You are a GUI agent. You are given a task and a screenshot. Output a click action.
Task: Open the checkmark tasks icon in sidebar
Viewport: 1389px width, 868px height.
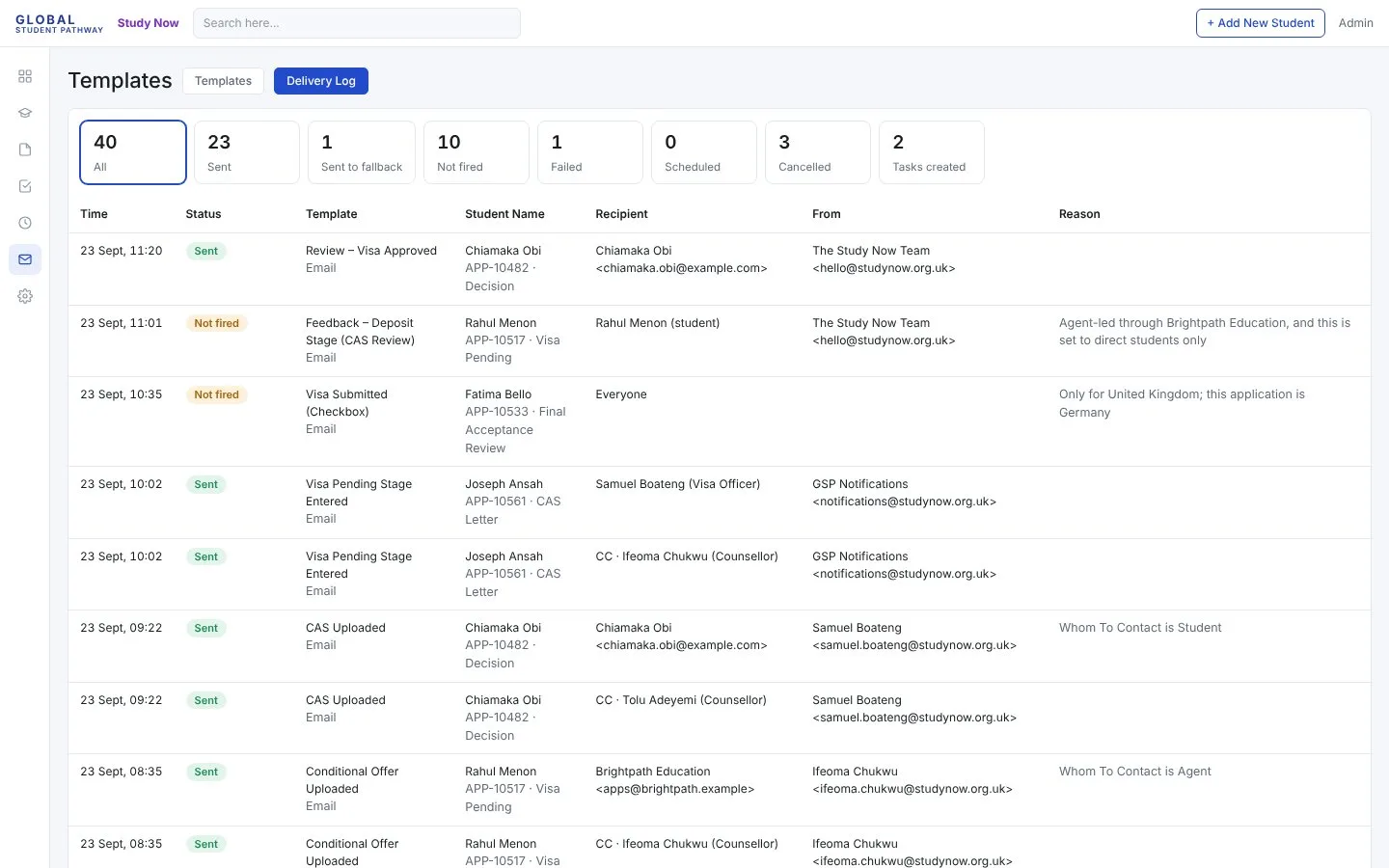click(x=25, y=186)
